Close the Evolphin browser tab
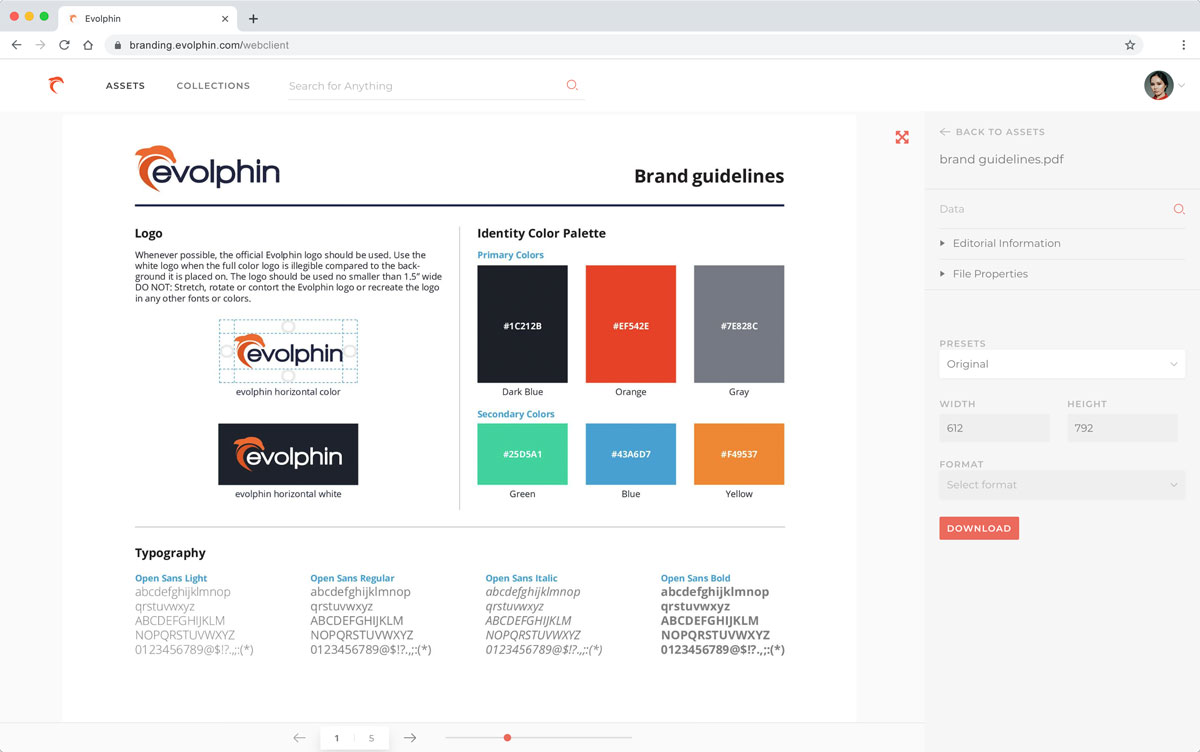 coord(225,18)
